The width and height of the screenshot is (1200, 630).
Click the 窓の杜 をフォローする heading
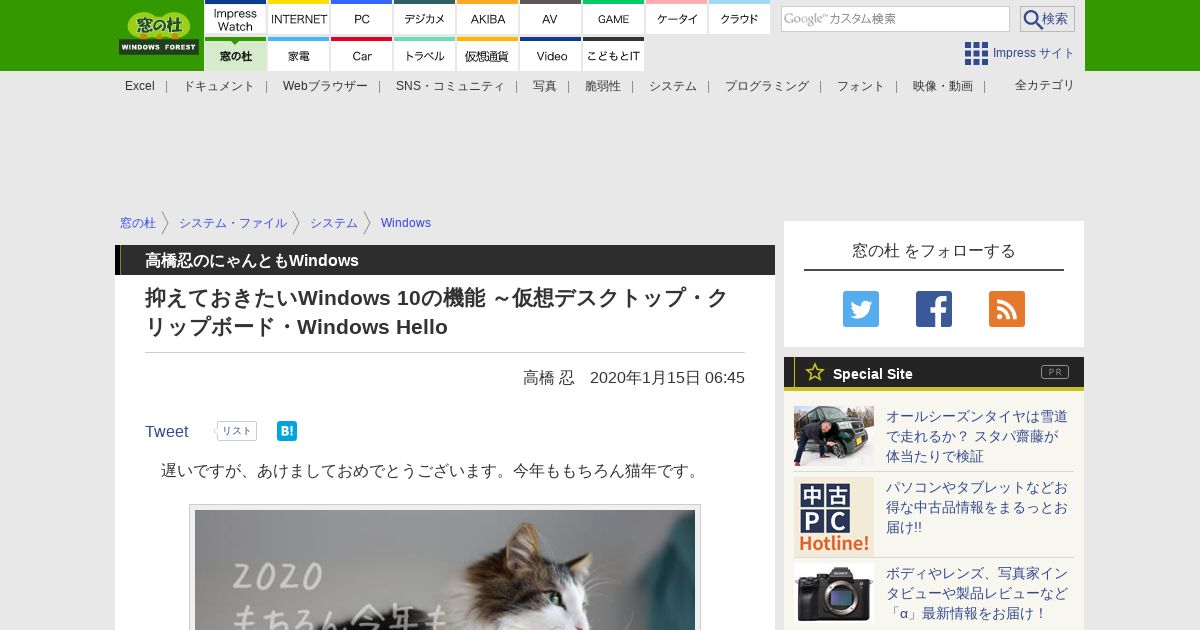pyautogui.click(x=934, y=250)
